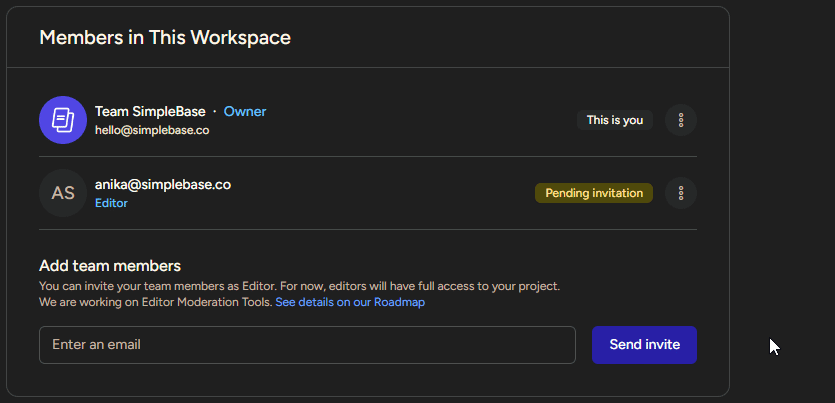835x403 pixels.
Task: Open the options menu for Team SimpleBase
Action: (x=681, y=120)
